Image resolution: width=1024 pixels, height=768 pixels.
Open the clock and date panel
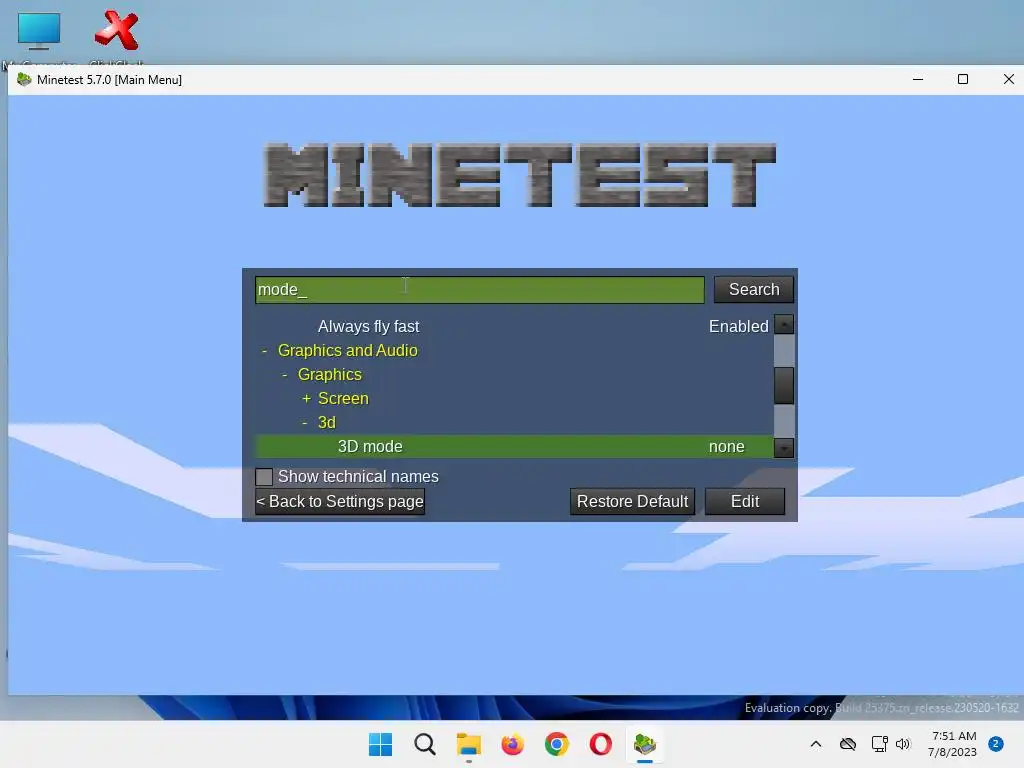pyautogui.click(x=953, y=744)
